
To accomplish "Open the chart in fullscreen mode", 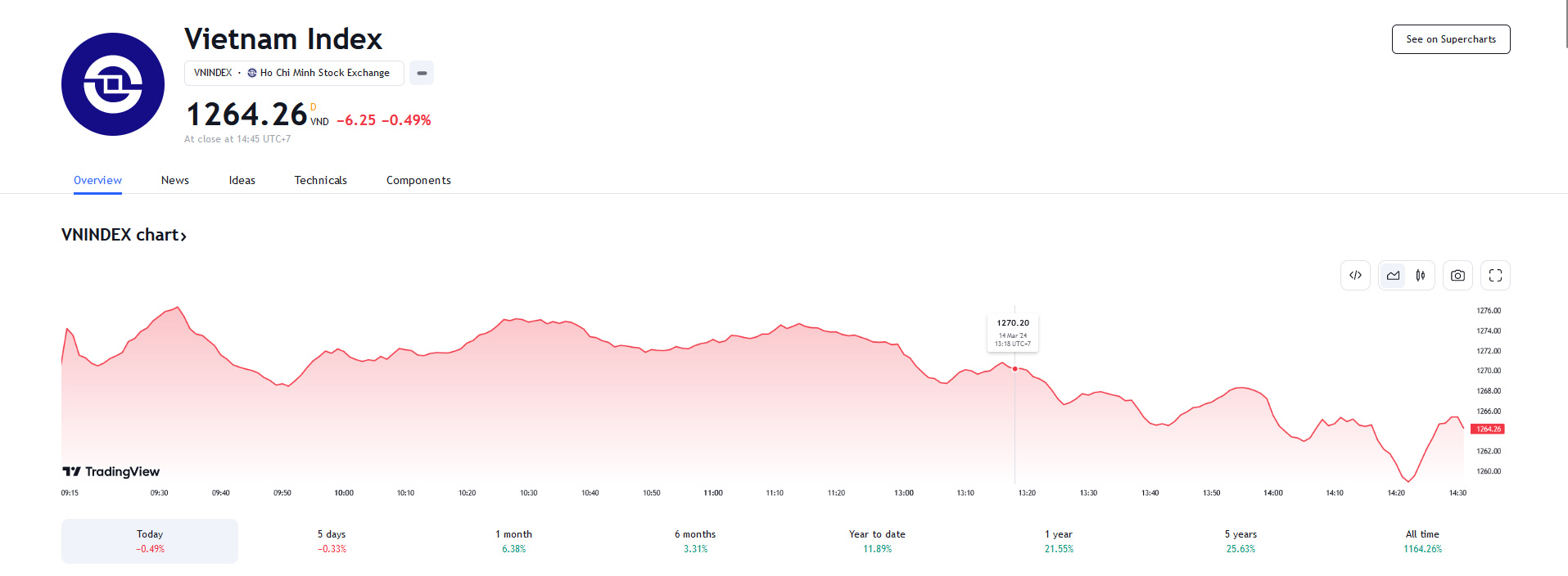I will pyautogui.click(x=1495, y=276).
